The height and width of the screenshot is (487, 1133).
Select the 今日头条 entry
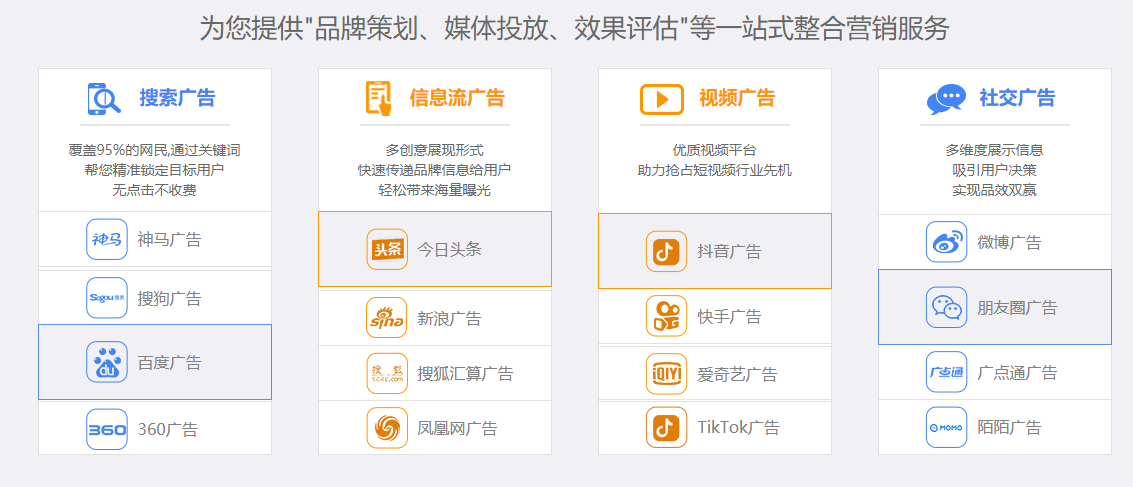click(x=435, y=249)
